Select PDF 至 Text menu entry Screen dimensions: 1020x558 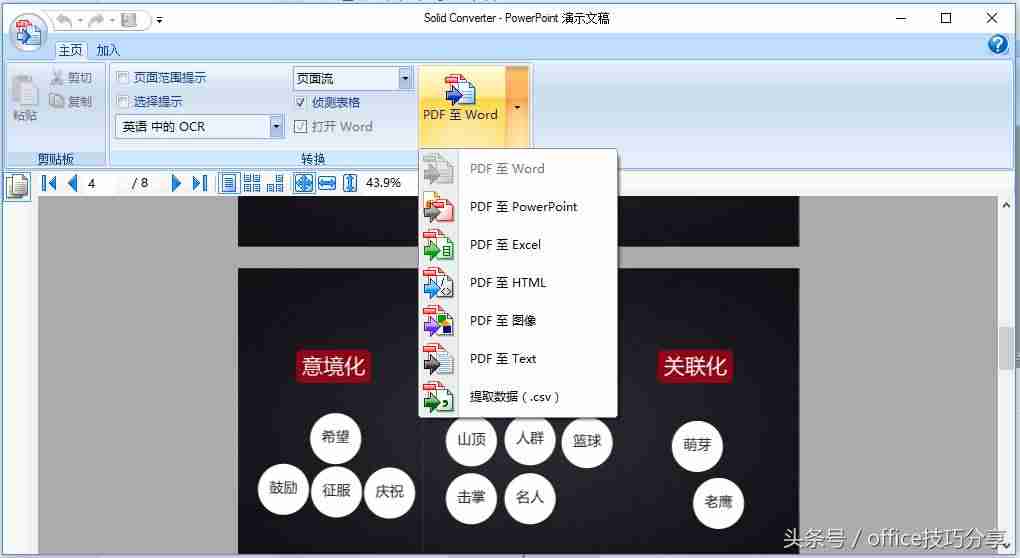click(518, 359)
